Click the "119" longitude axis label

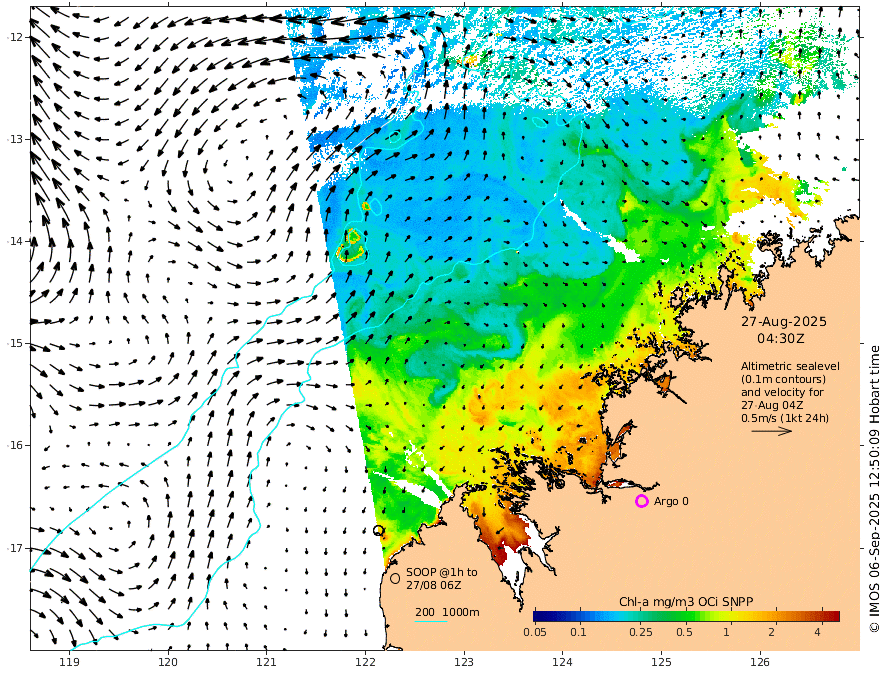tap(69, 663)
